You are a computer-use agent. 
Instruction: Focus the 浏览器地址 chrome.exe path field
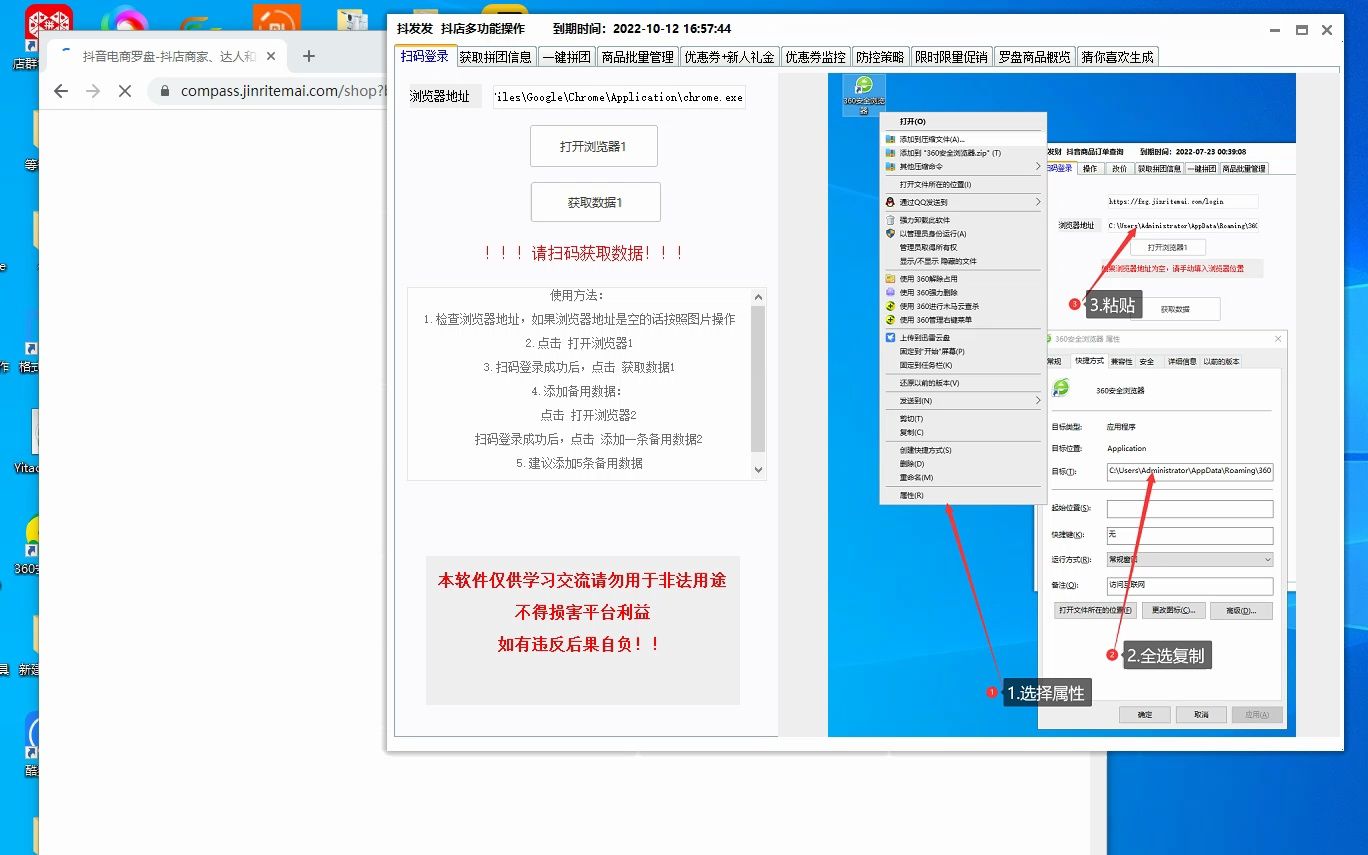pyautogui.click(x=618, y=97)
